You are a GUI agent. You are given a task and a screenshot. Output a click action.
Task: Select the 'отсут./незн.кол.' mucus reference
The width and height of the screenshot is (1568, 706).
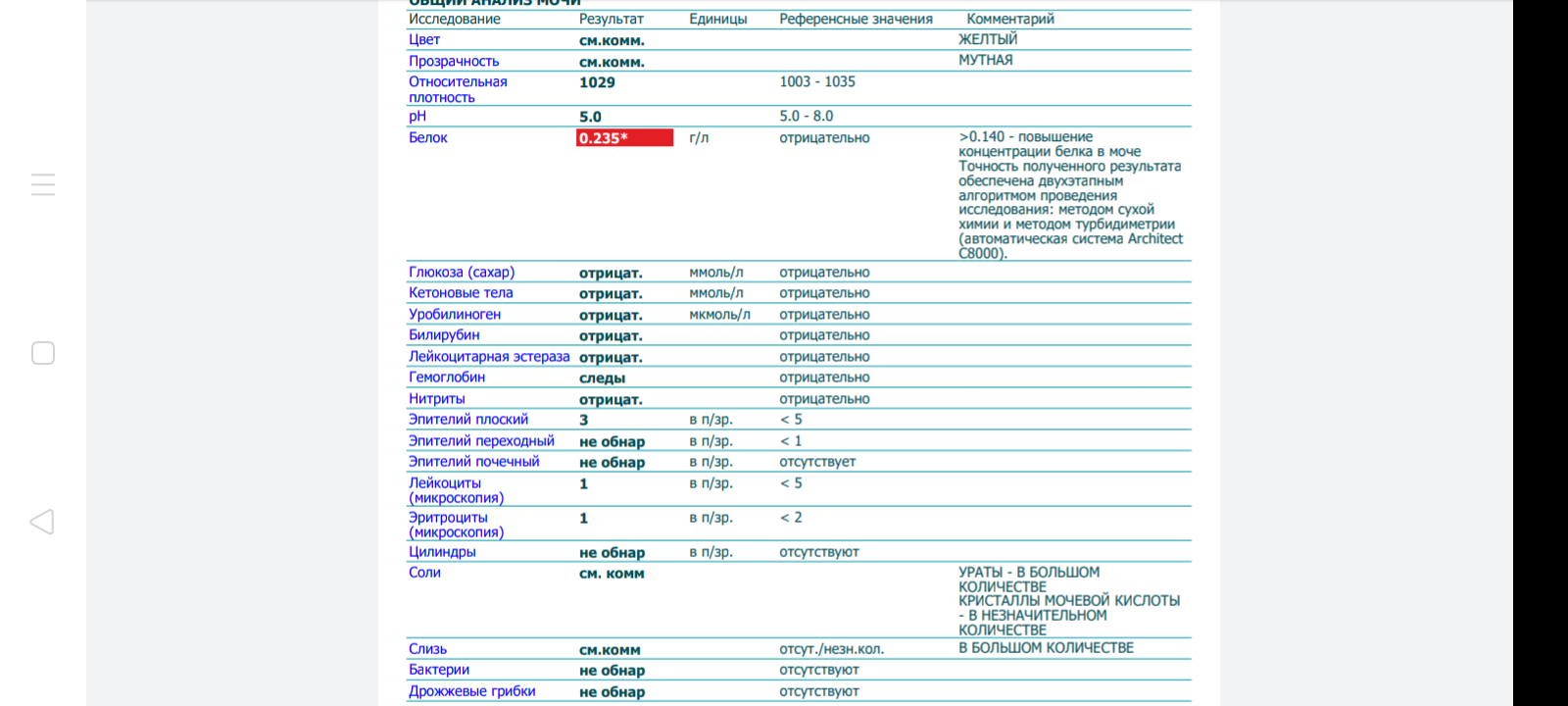(832, 649)
